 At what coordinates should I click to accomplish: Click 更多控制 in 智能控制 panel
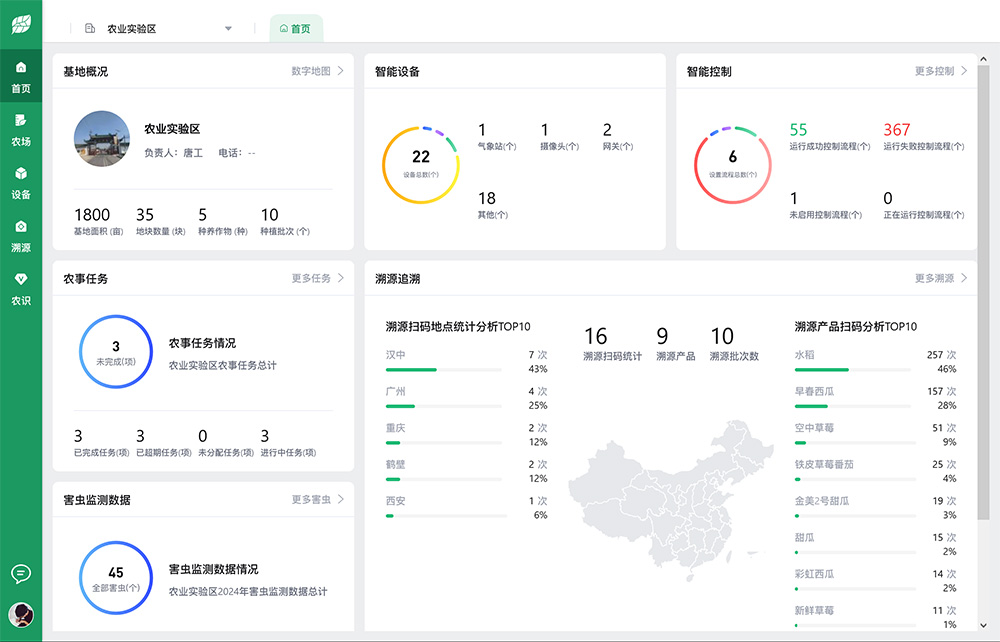941,71
